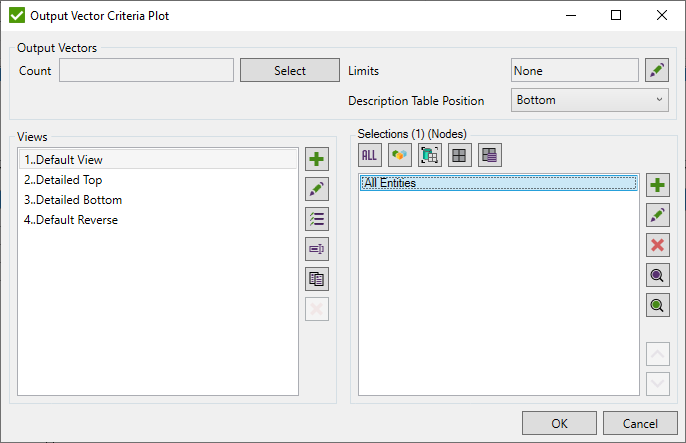Confirm dialog with OK button
Screen dimensions: 686x443
[559, 423]
